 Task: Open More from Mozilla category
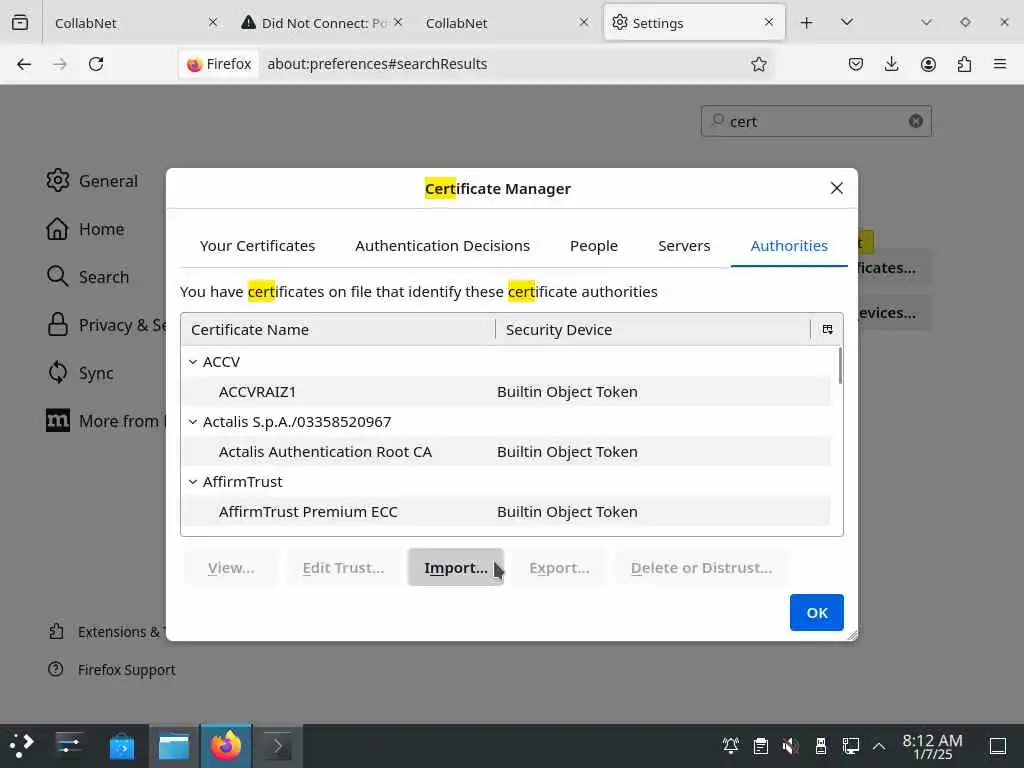pos(106,421)
